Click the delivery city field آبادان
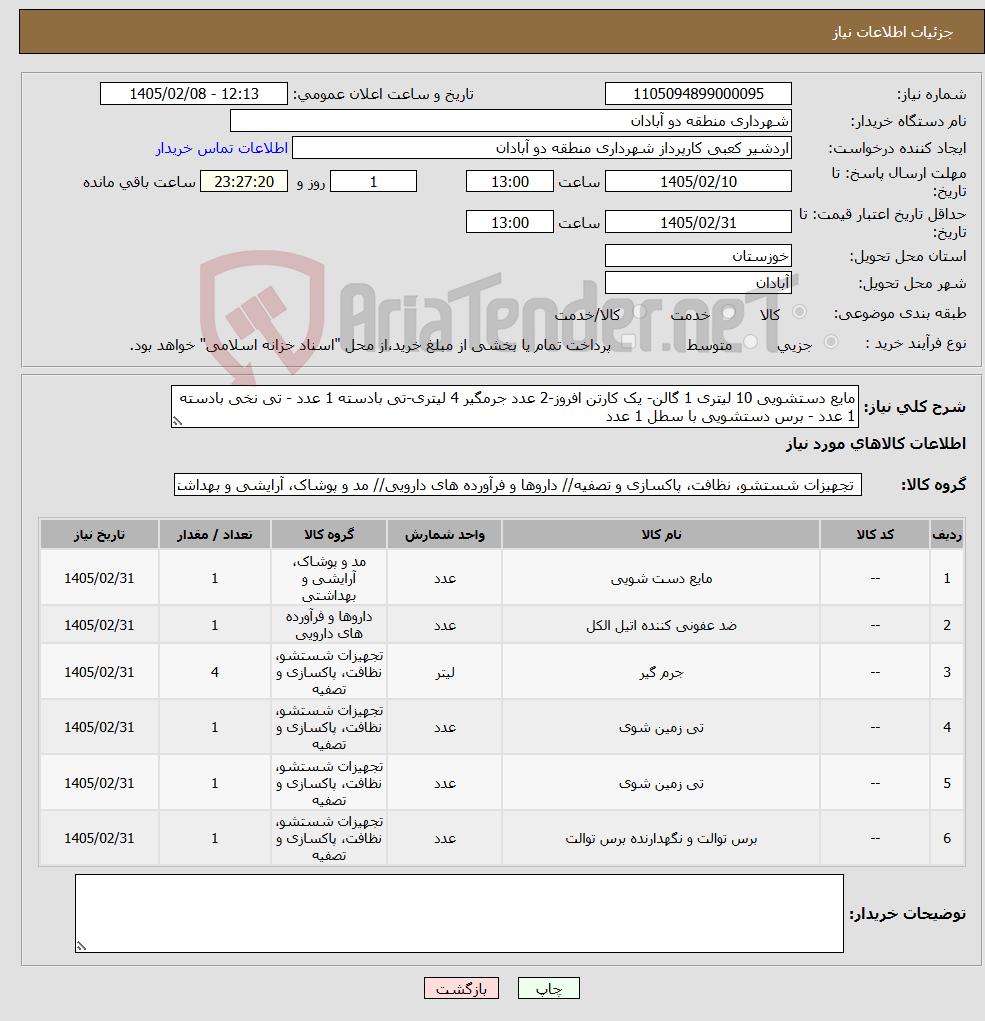 [x=698, y=283]
